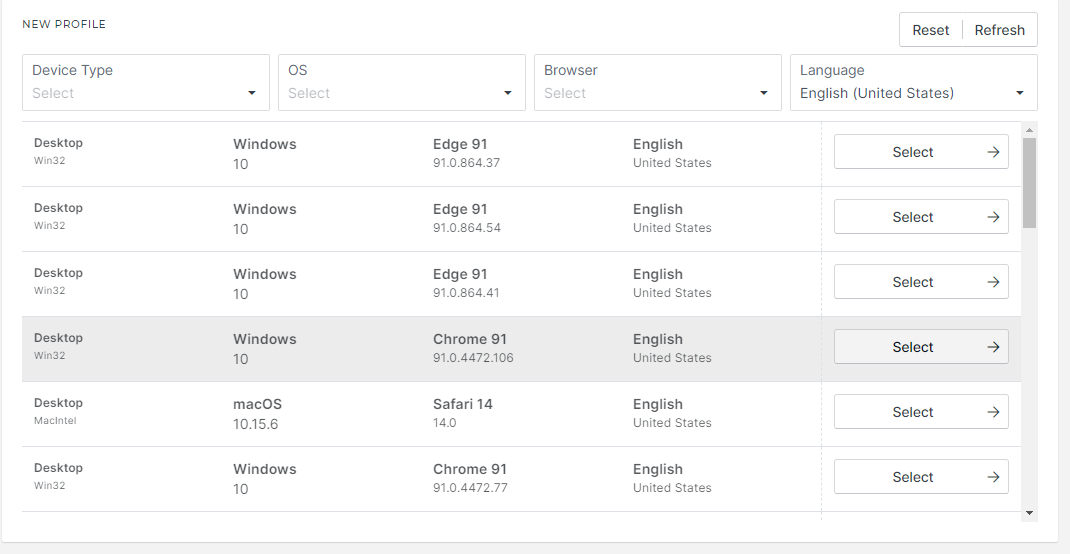Image resolution: width=1070 pixels, height=554 pixels.
Task: Expand the OS filter dropdown
Action: pos(402,83)
